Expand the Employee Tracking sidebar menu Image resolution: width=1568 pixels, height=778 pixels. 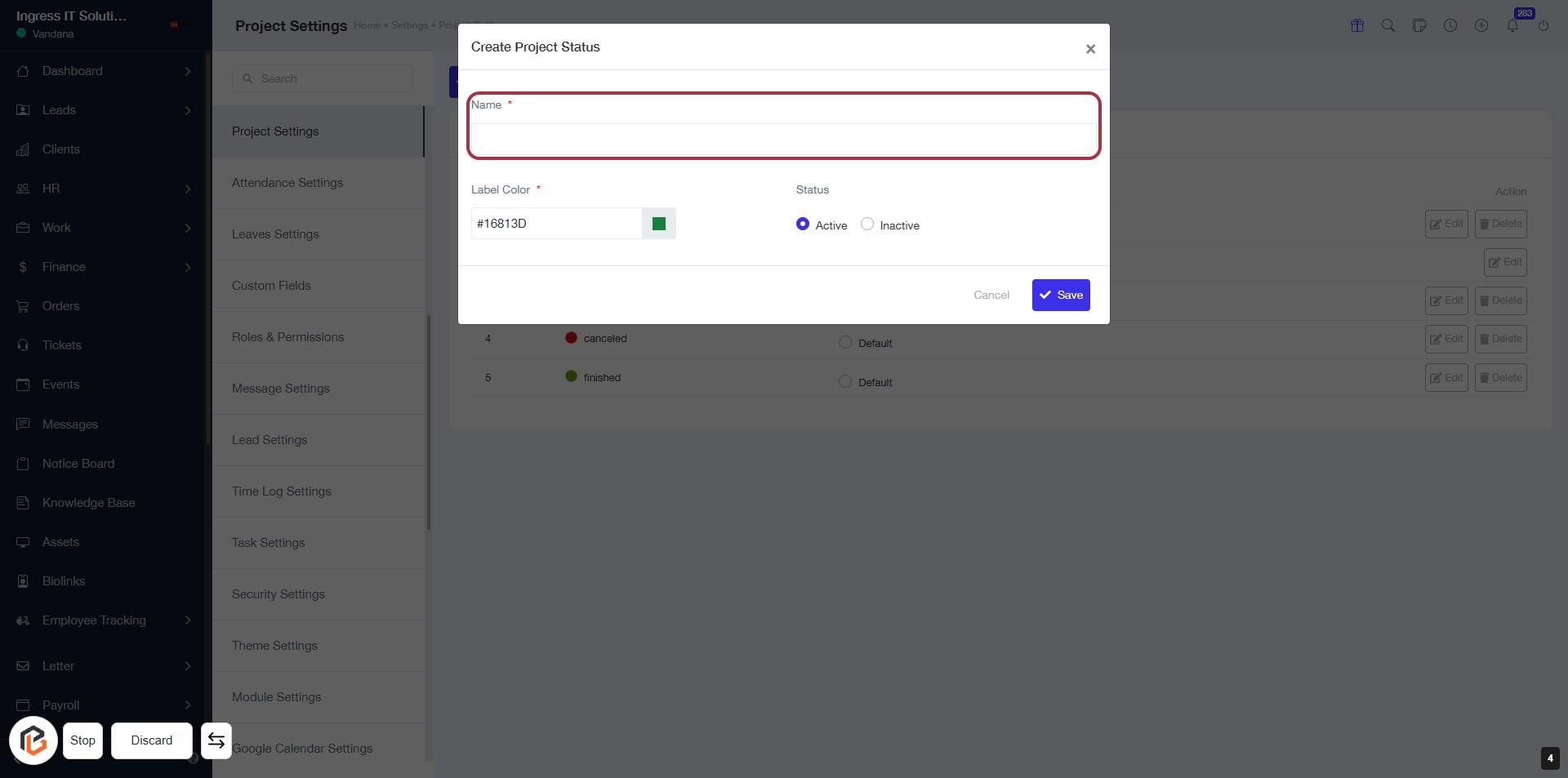(x=106, y=620)
